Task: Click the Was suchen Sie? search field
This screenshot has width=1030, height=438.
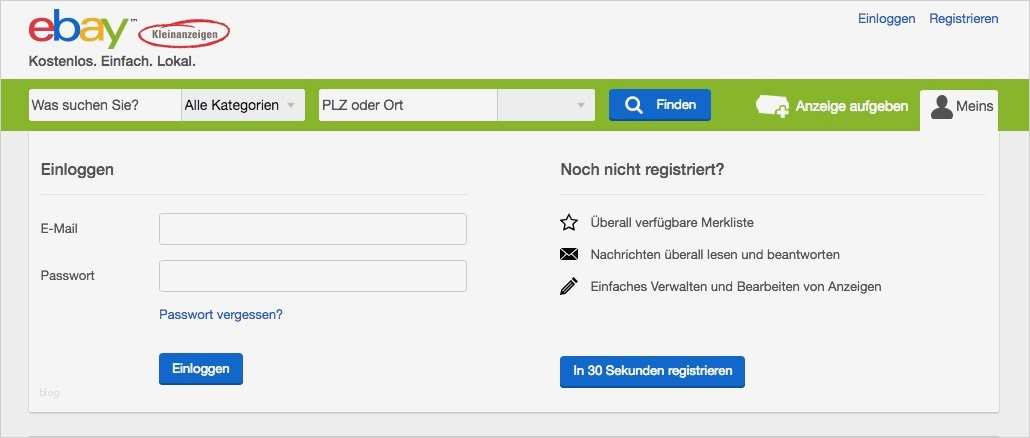Action: (x=105, y=105)
